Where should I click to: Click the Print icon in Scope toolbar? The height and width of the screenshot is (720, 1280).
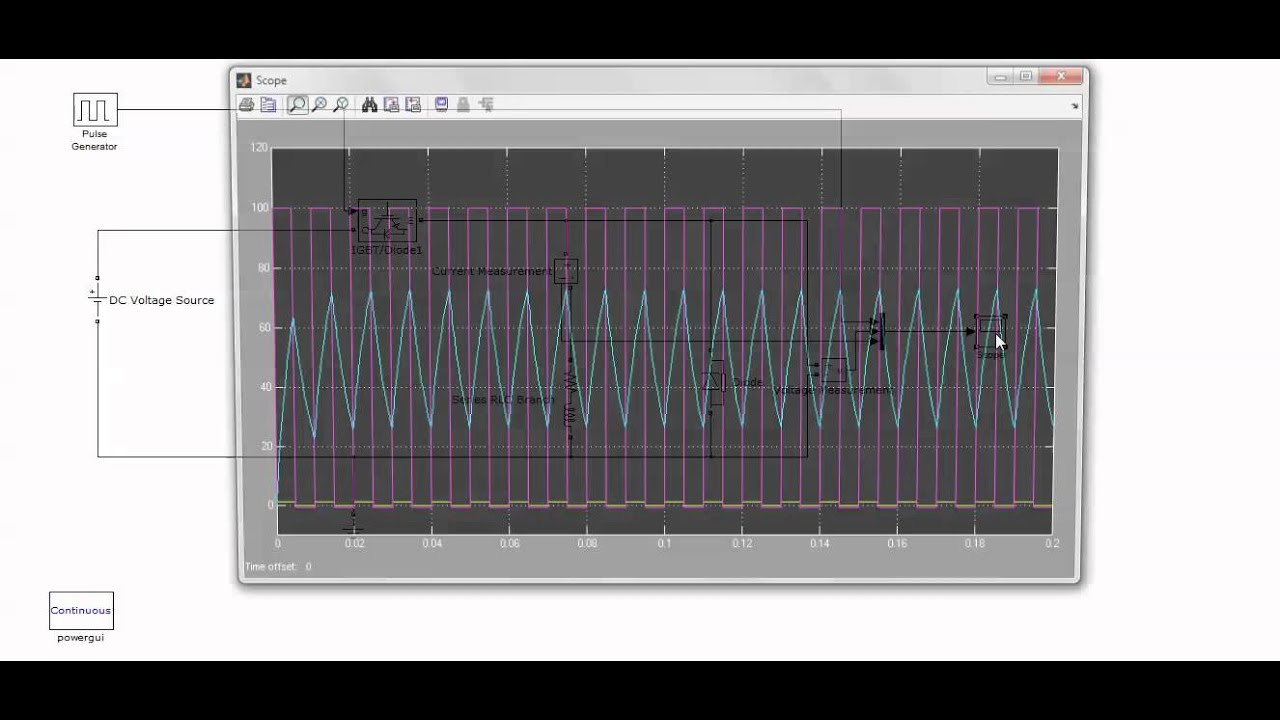point(247,104)
